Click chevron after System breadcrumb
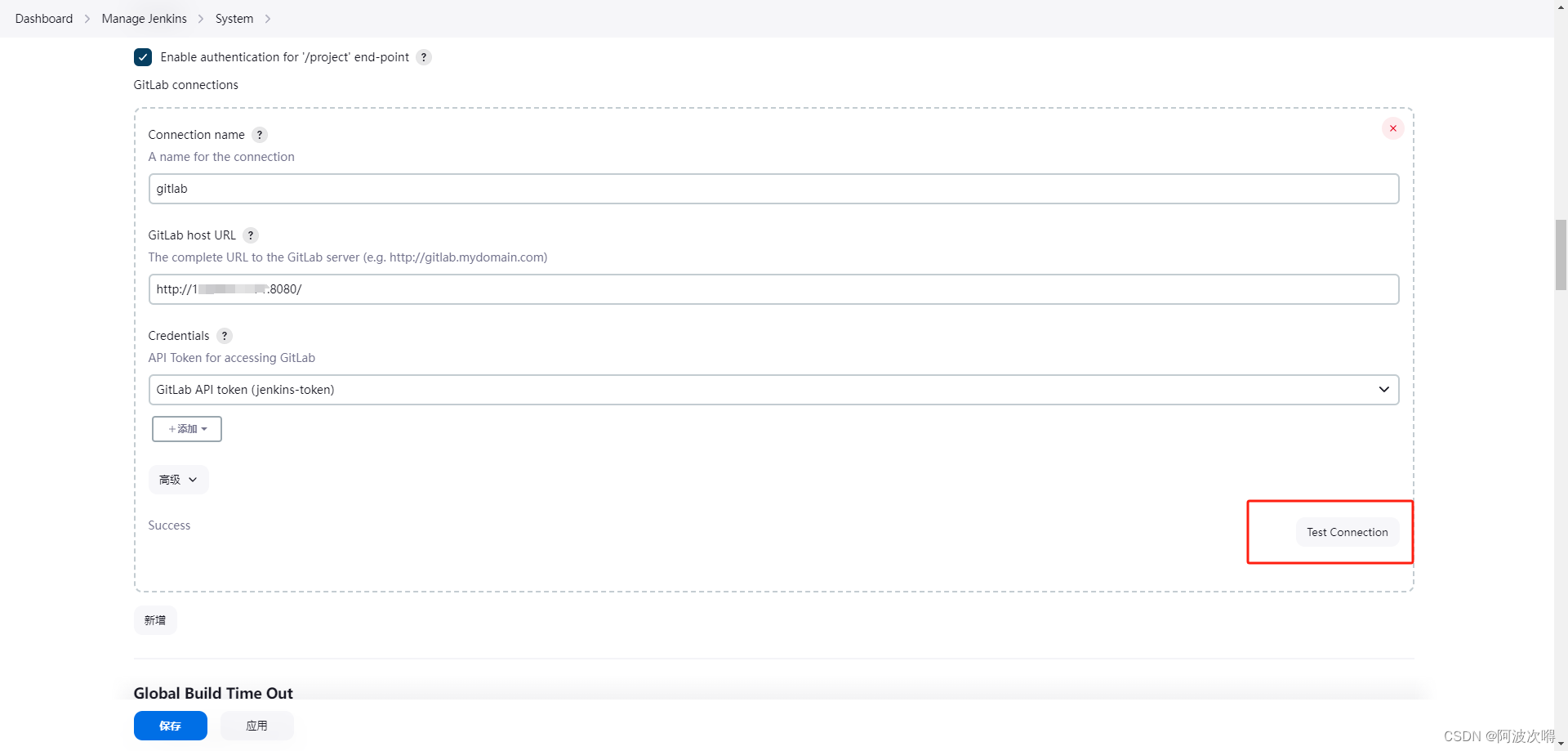This screenshot has height=751, width=1568. [x=268, y=19]
